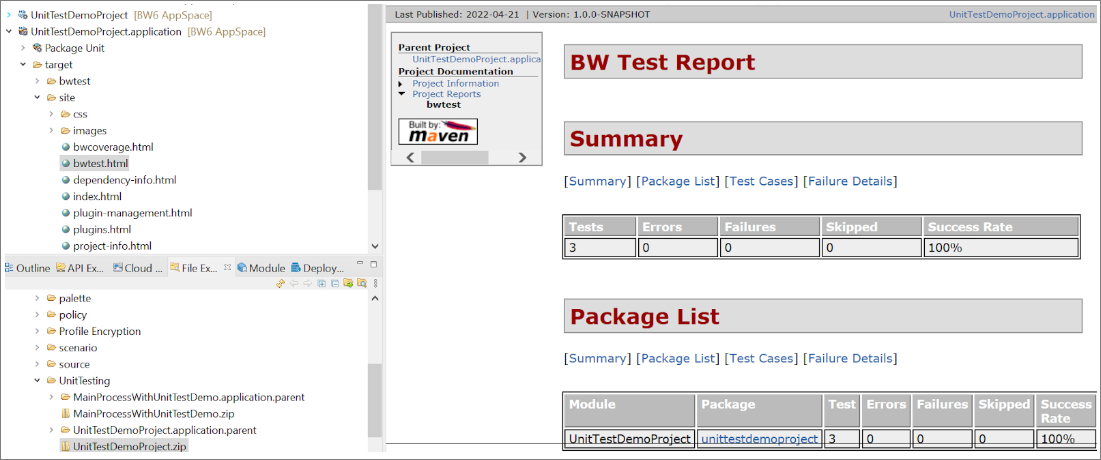Image resolution: width=1101 pixels, height=460 pixels.
Task: Click Test Cases link under Summary heading
Action: [x=761, y=181]
